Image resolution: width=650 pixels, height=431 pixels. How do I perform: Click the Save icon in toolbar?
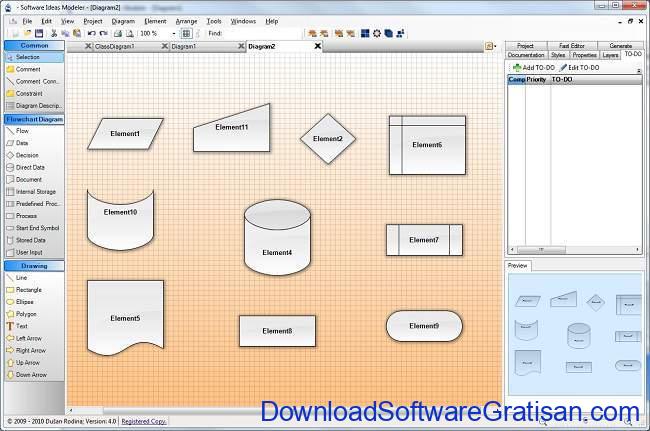[x=38, y=33]
